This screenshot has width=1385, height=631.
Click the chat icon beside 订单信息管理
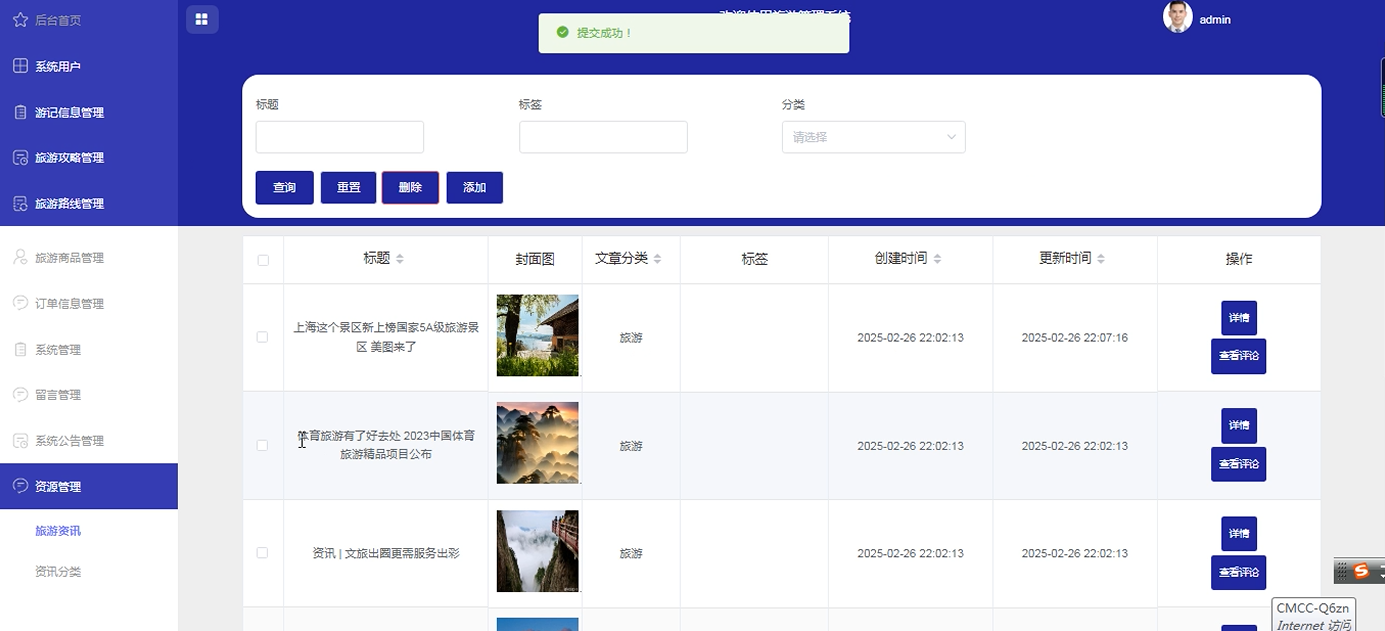[20, 303]
